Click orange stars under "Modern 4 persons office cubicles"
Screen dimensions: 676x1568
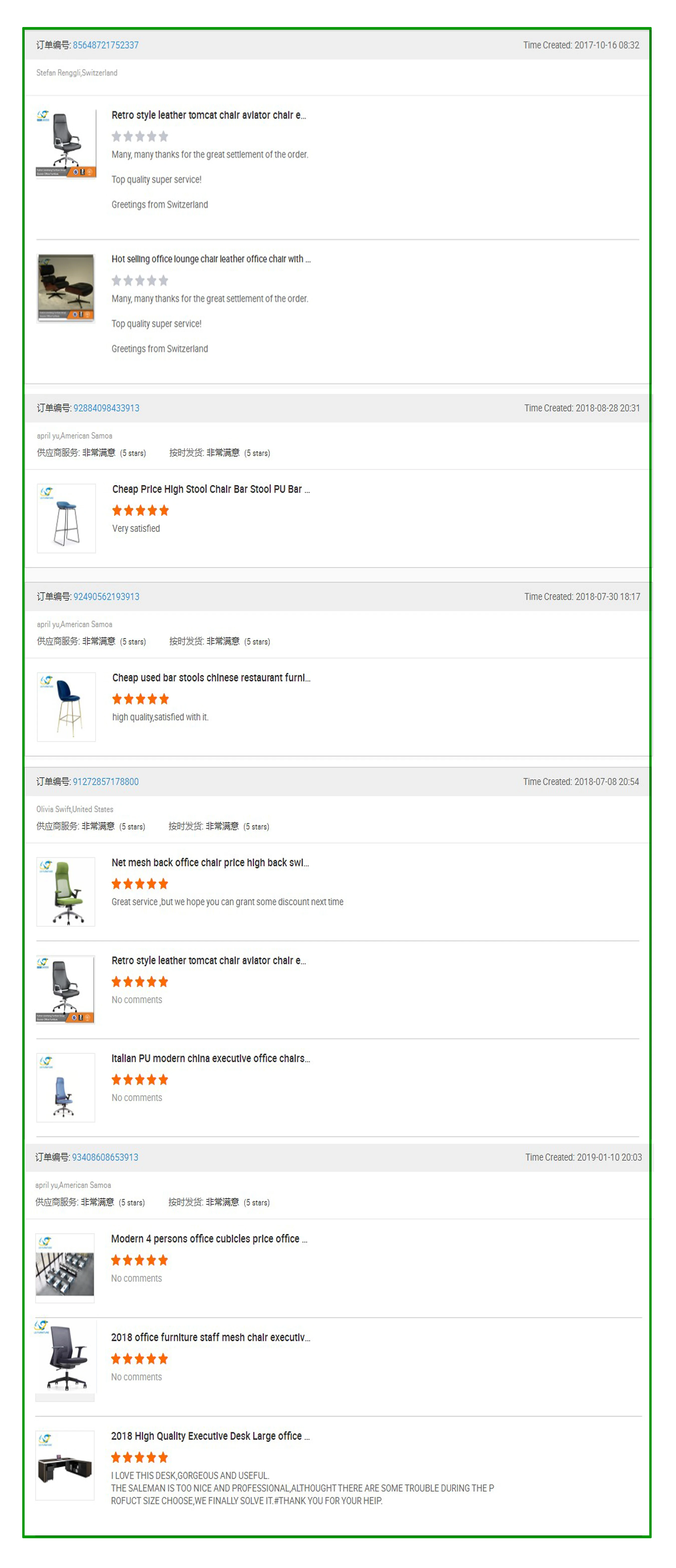139,1260
